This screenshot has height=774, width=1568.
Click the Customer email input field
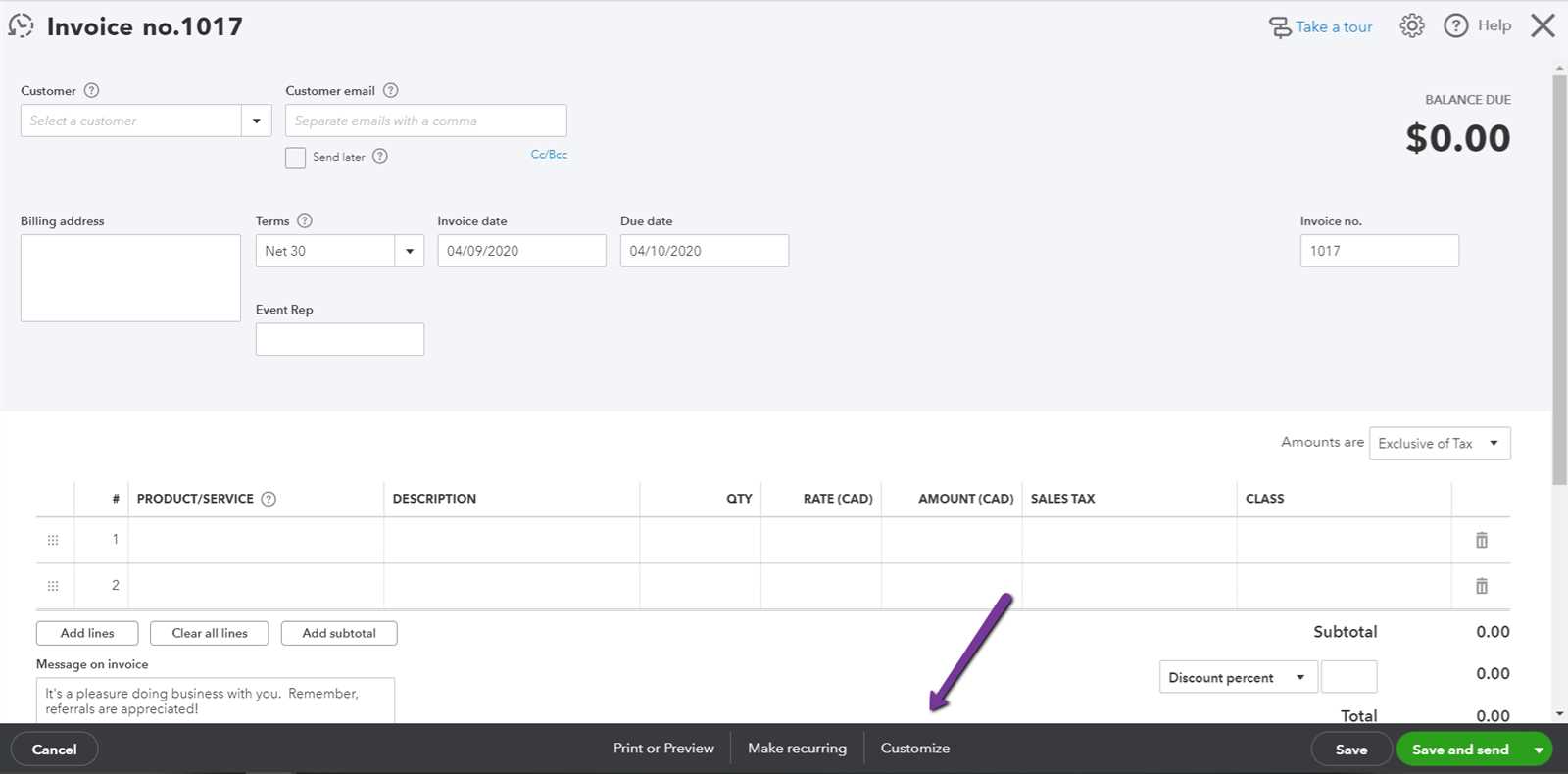coord(426,121)
